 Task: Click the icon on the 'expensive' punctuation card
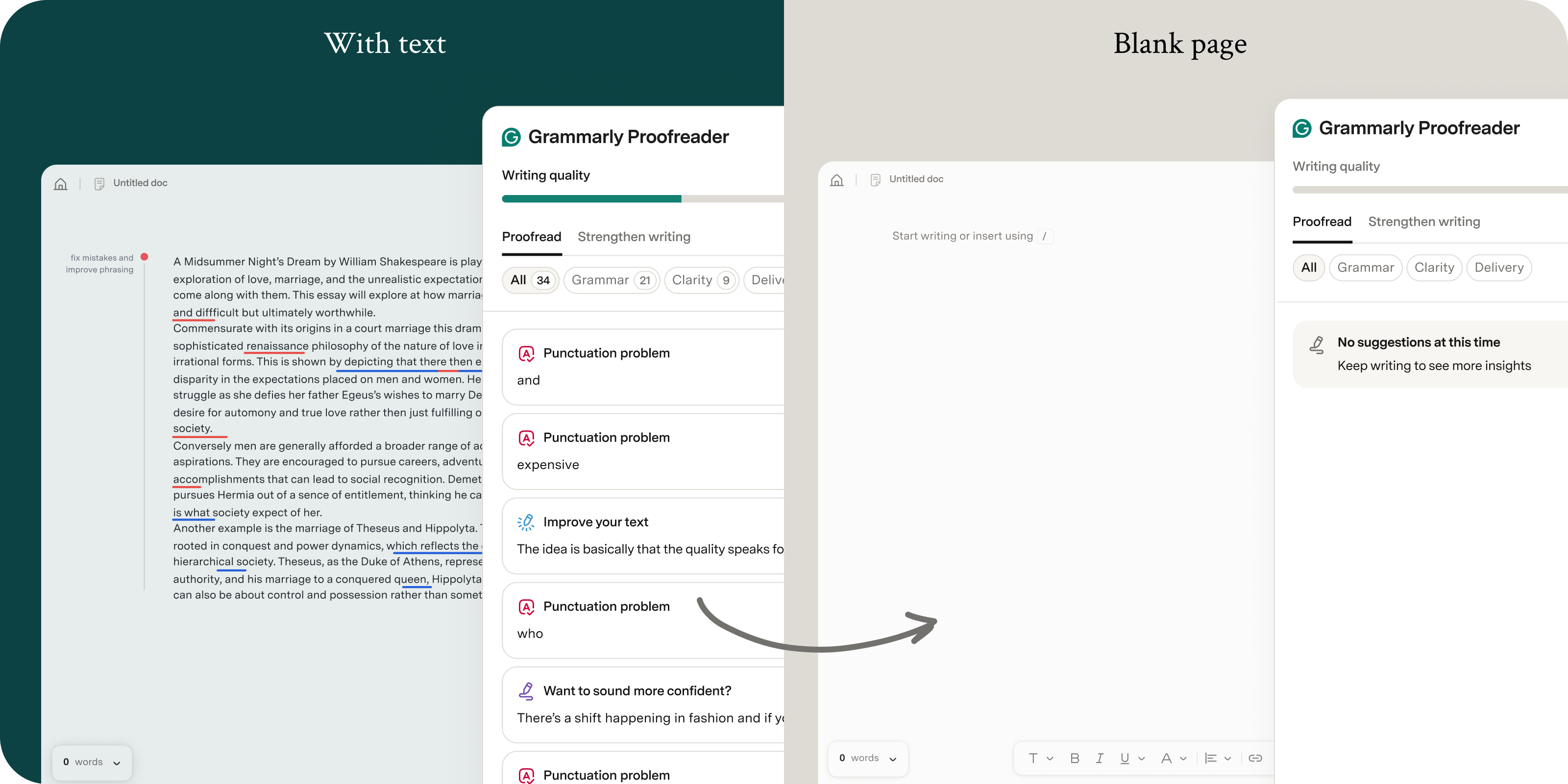pyautogui.click(x=526, y=438)
